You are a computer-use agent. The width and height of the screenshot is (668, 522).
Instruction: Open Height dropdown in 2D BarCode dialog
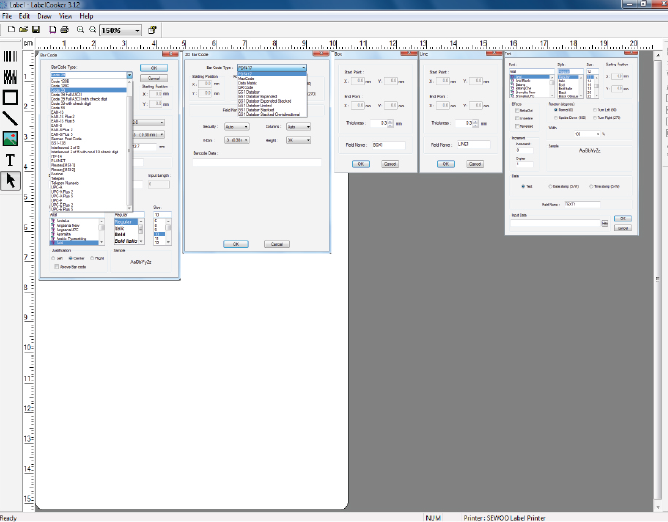point(299,140)
